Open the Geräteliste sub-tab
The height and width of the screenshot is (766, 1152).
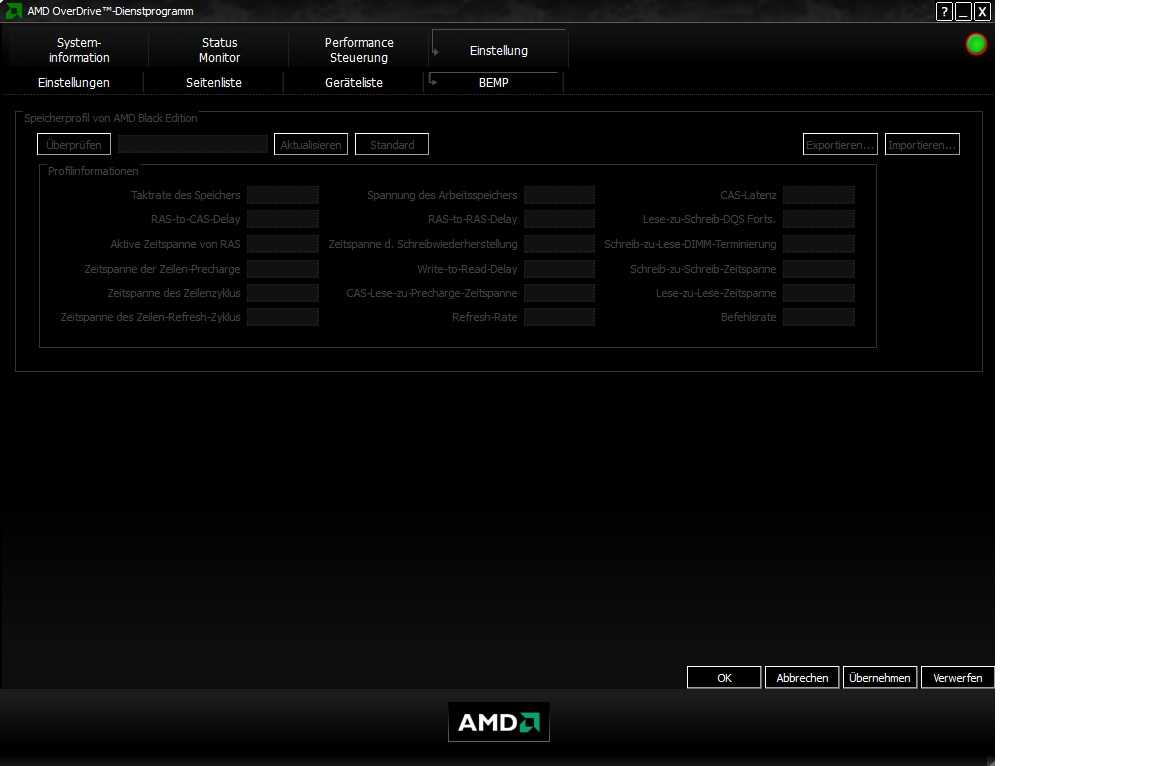[x=354, y=82]
